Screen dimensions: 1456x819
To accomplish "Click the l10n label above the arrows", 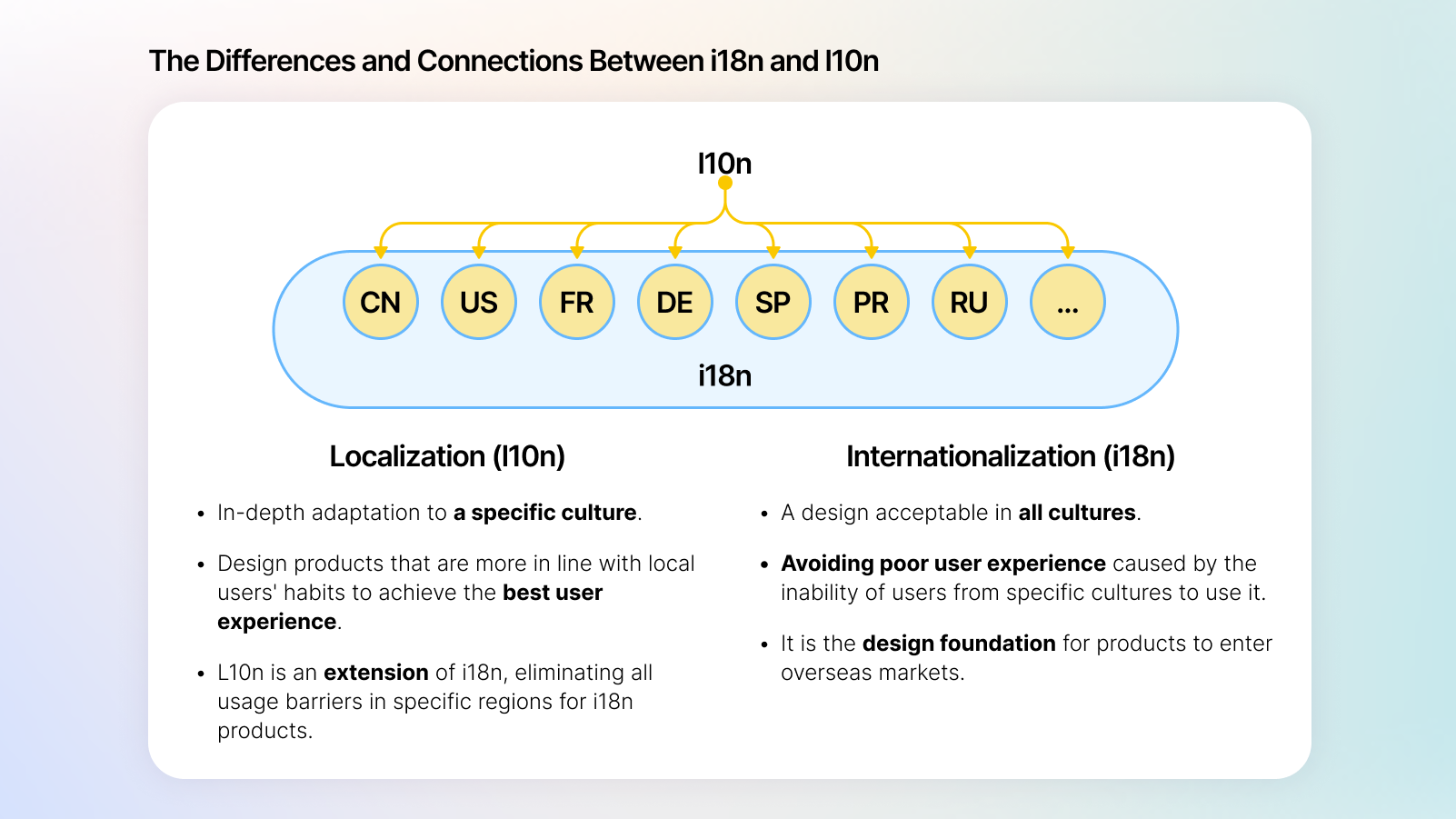I will coord(724,163).
